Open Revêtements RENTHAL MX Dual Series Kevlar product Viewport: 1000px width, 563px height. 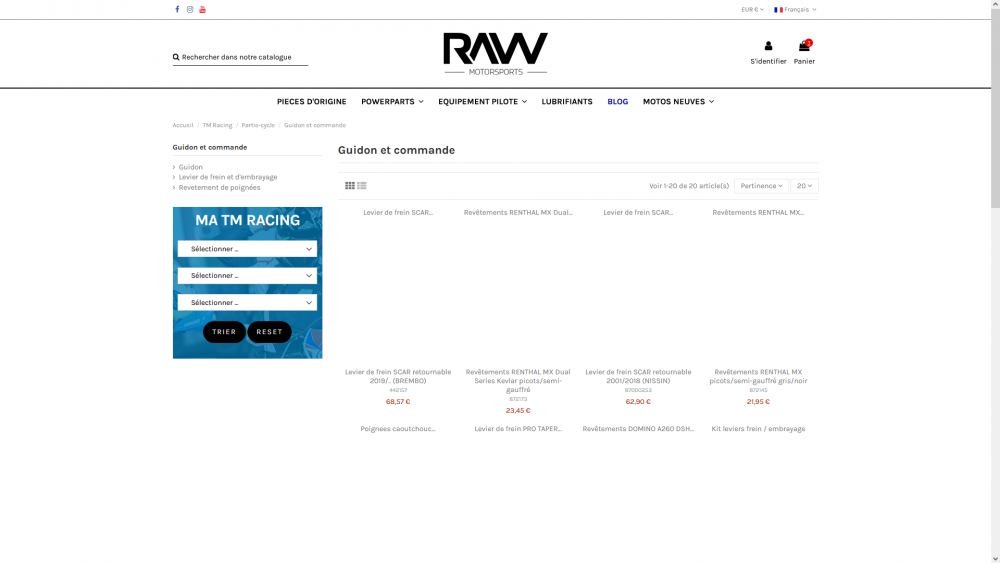point(518,381)
